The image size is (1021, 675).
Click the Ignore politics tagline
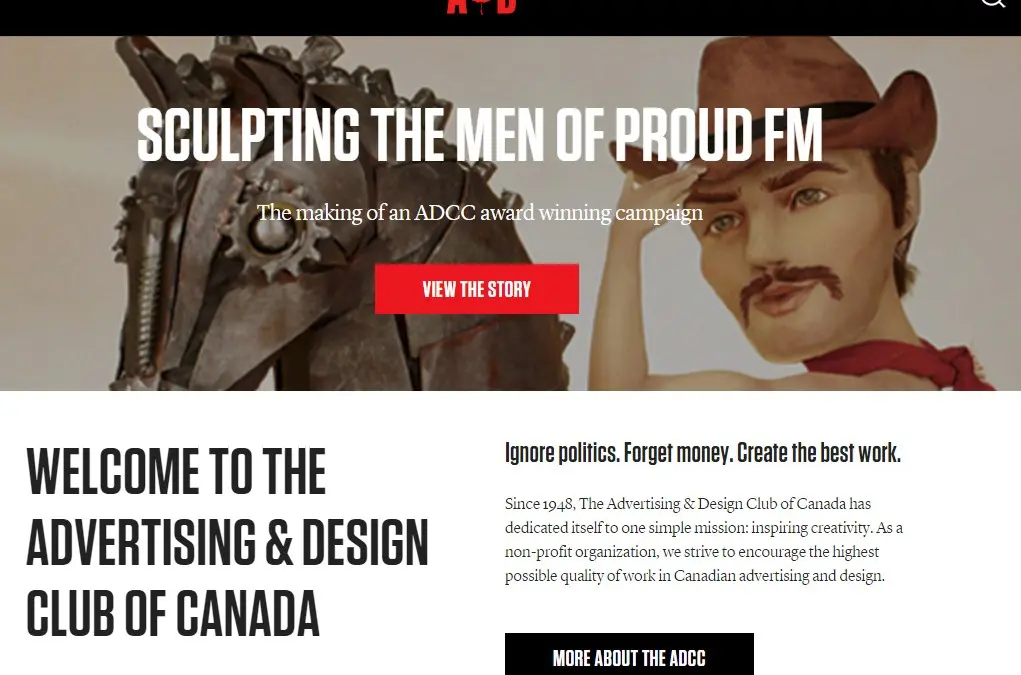[703, 452]
